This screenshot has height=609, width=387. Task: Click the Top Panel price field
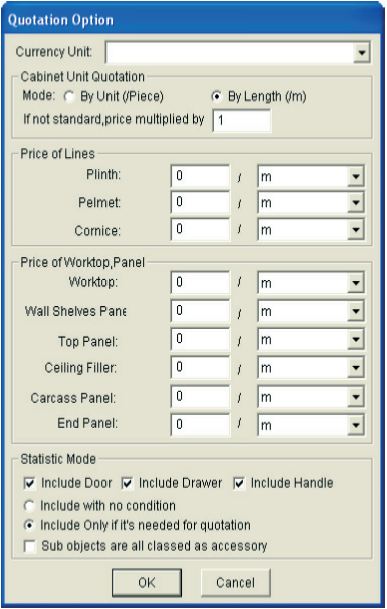(200, 339)
